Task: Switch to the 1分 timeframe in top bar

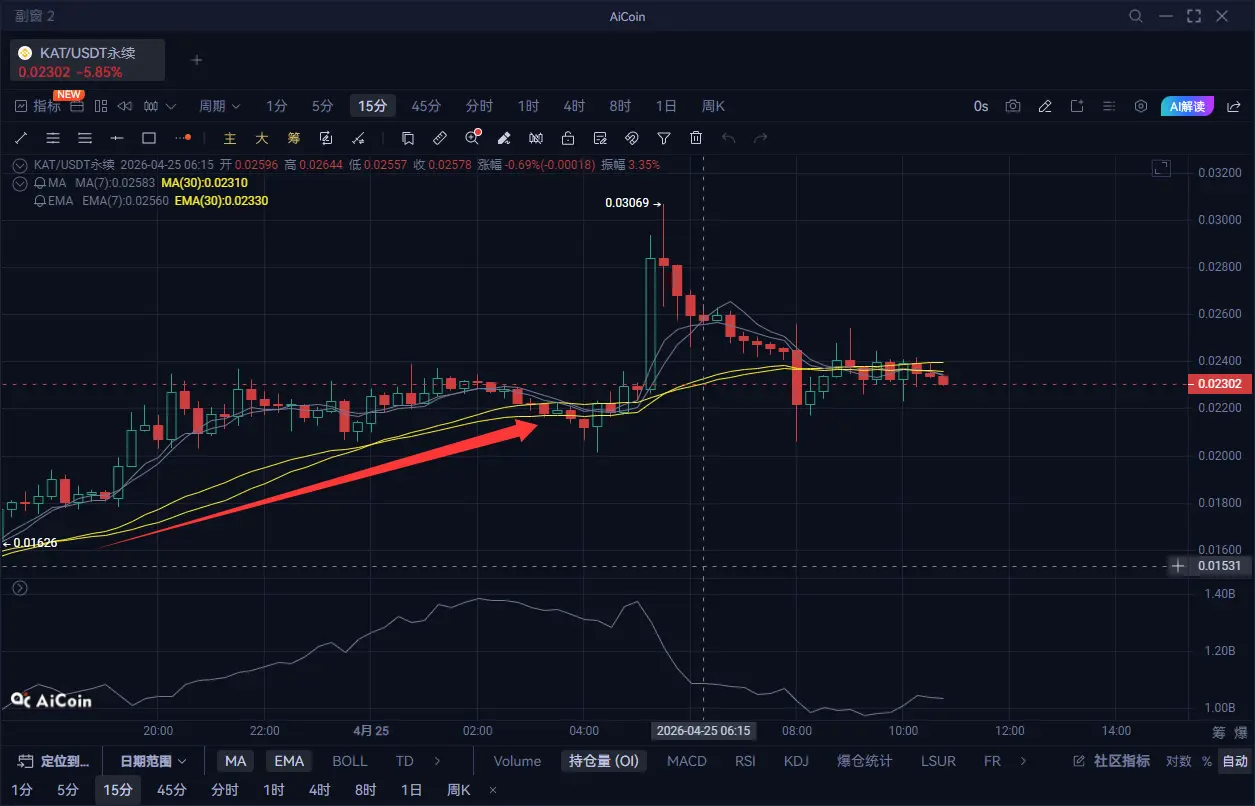Action: [x=277, y=106]
